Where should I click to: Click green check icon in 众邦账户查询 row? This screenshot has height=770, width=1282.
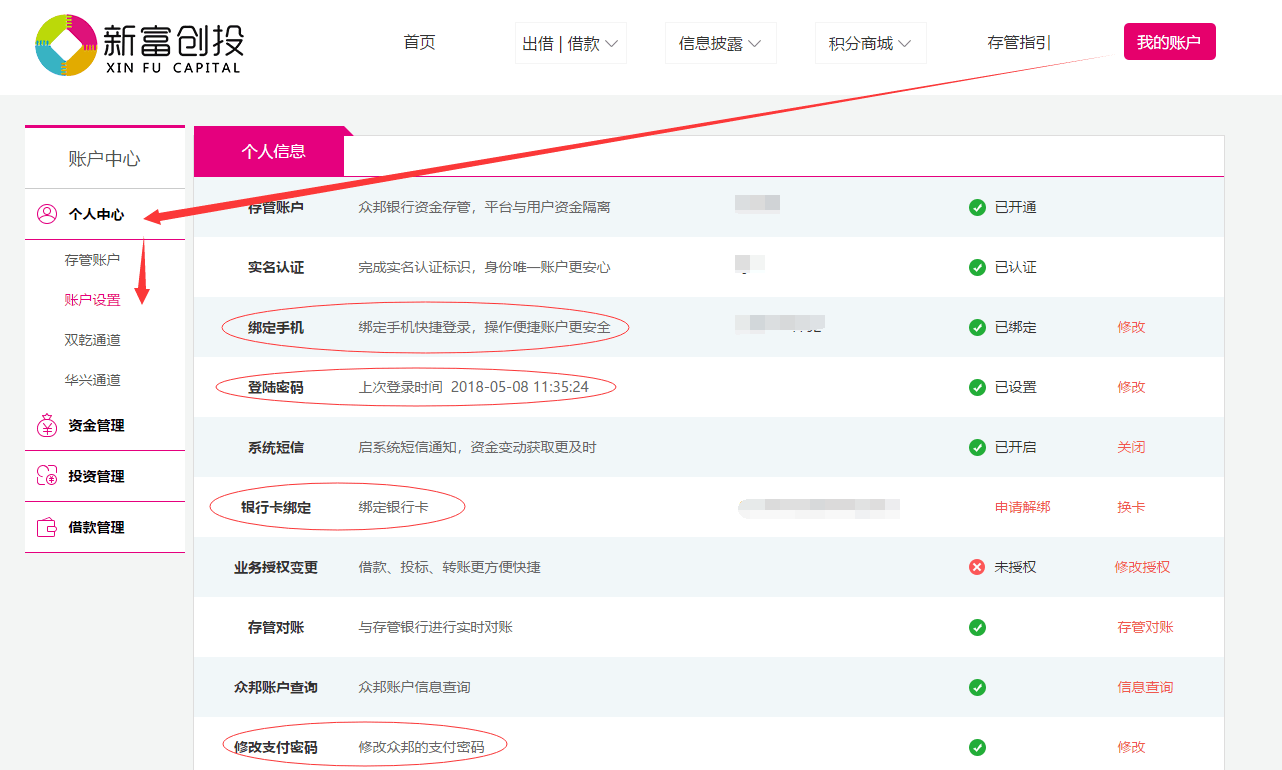(977, 687)
